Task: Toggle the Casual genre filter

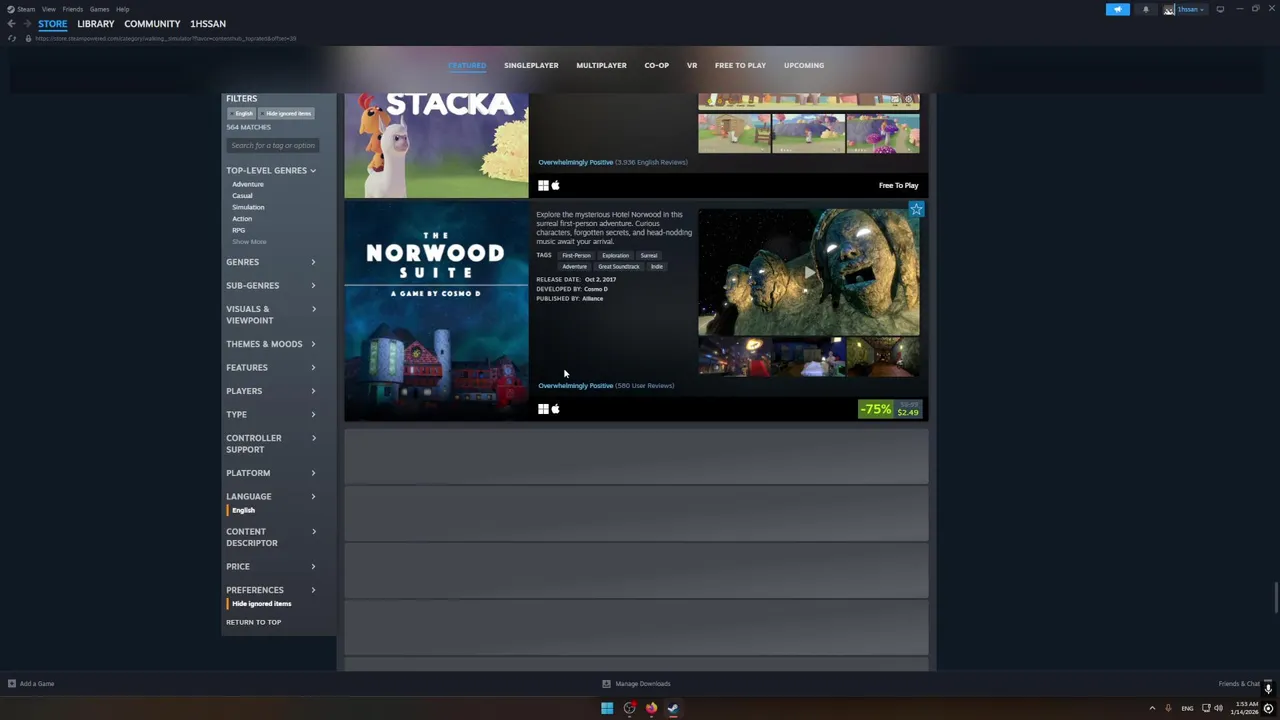Action: [242, 196]
